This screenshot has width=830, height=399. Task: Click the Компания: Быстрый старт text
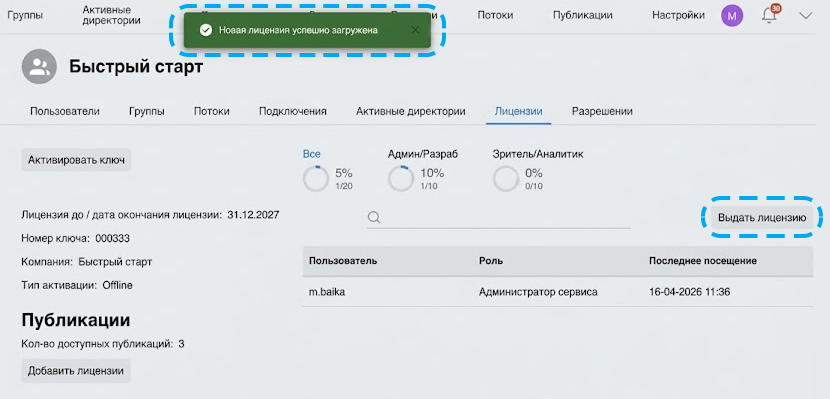coord(87,261)
